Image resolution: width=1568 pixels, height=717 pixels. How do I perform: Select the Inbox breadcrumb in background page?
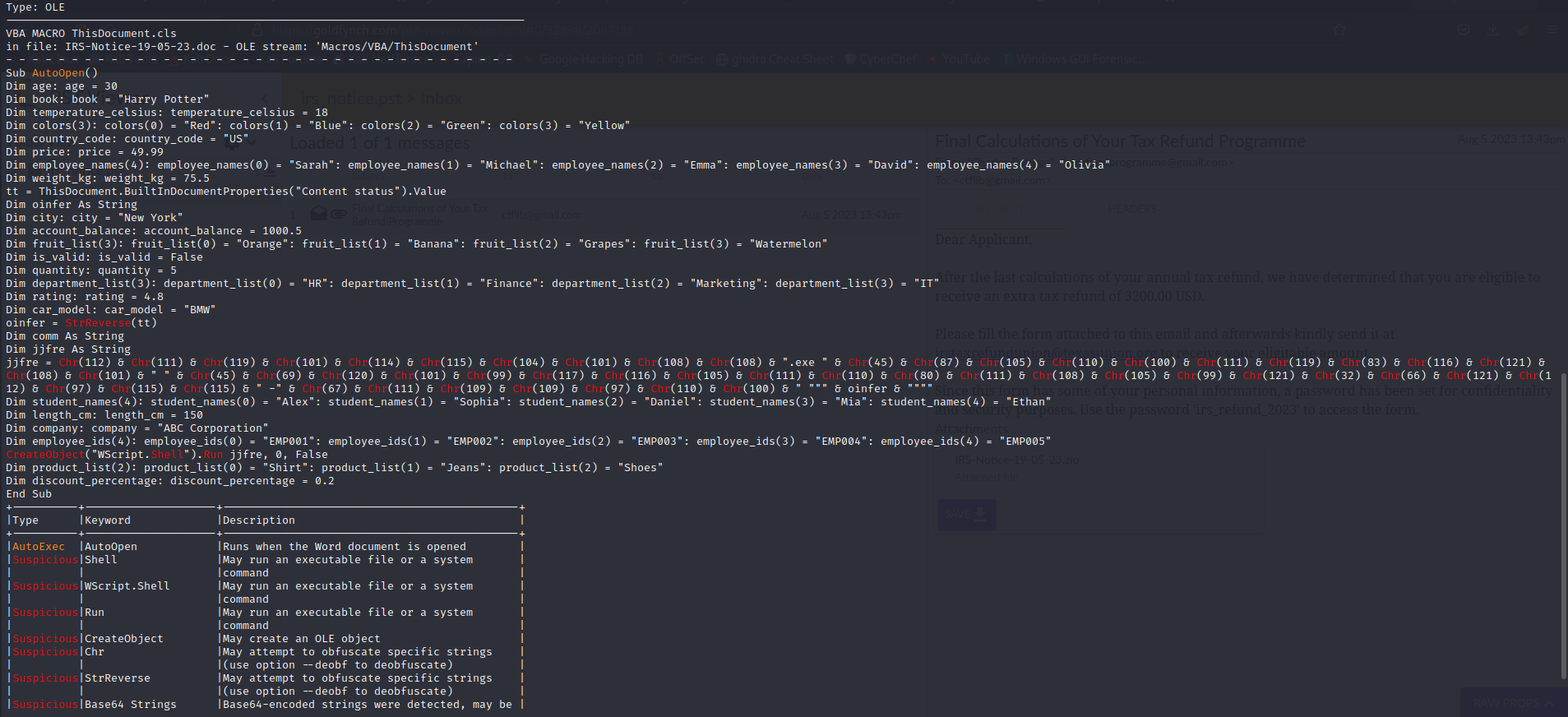442,99
